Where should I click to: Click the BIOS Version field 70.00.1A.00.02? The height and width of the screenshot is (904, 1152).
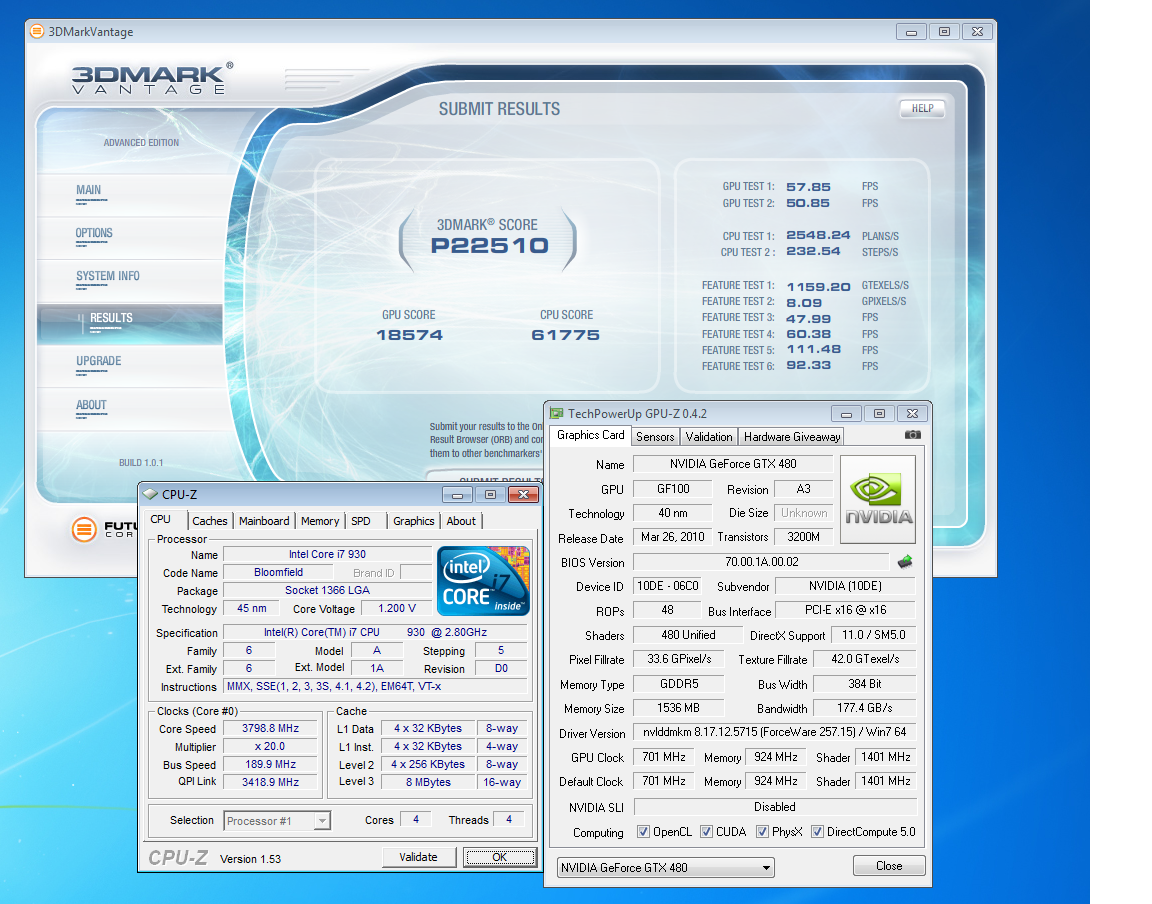(761, 562)
